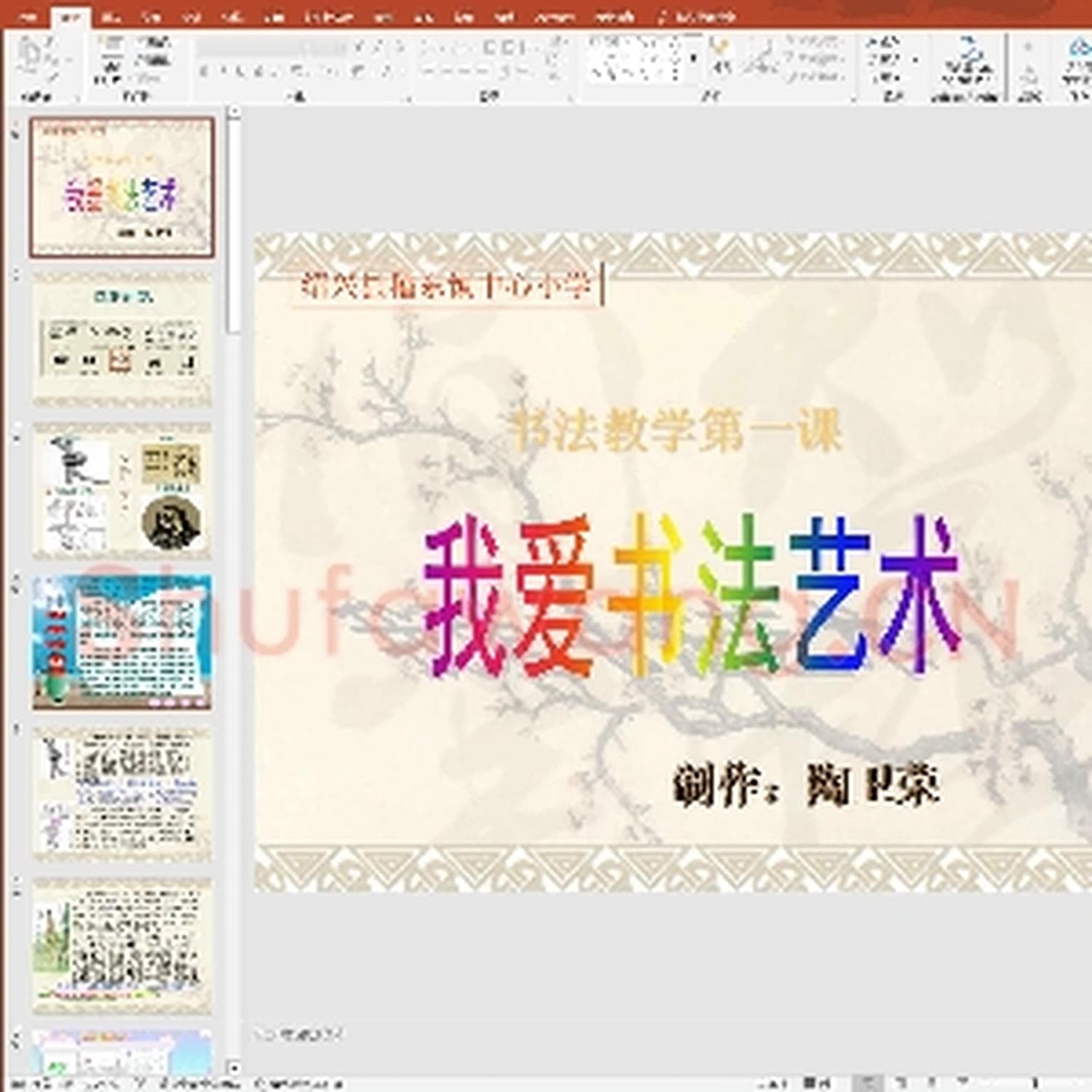Viewport: 1092px width, 1092px height.
Task: Toggle text Shadow formatting
Action: (x=259, y=71)
